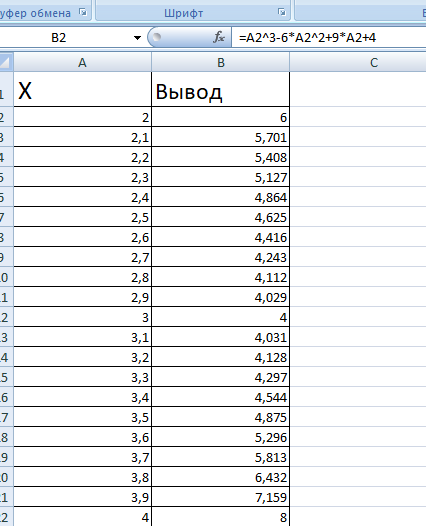Image resolution: width=426 pixels, height=526 pixels.
Task: Select cell with value 4,544
Action: coord(220,397)
